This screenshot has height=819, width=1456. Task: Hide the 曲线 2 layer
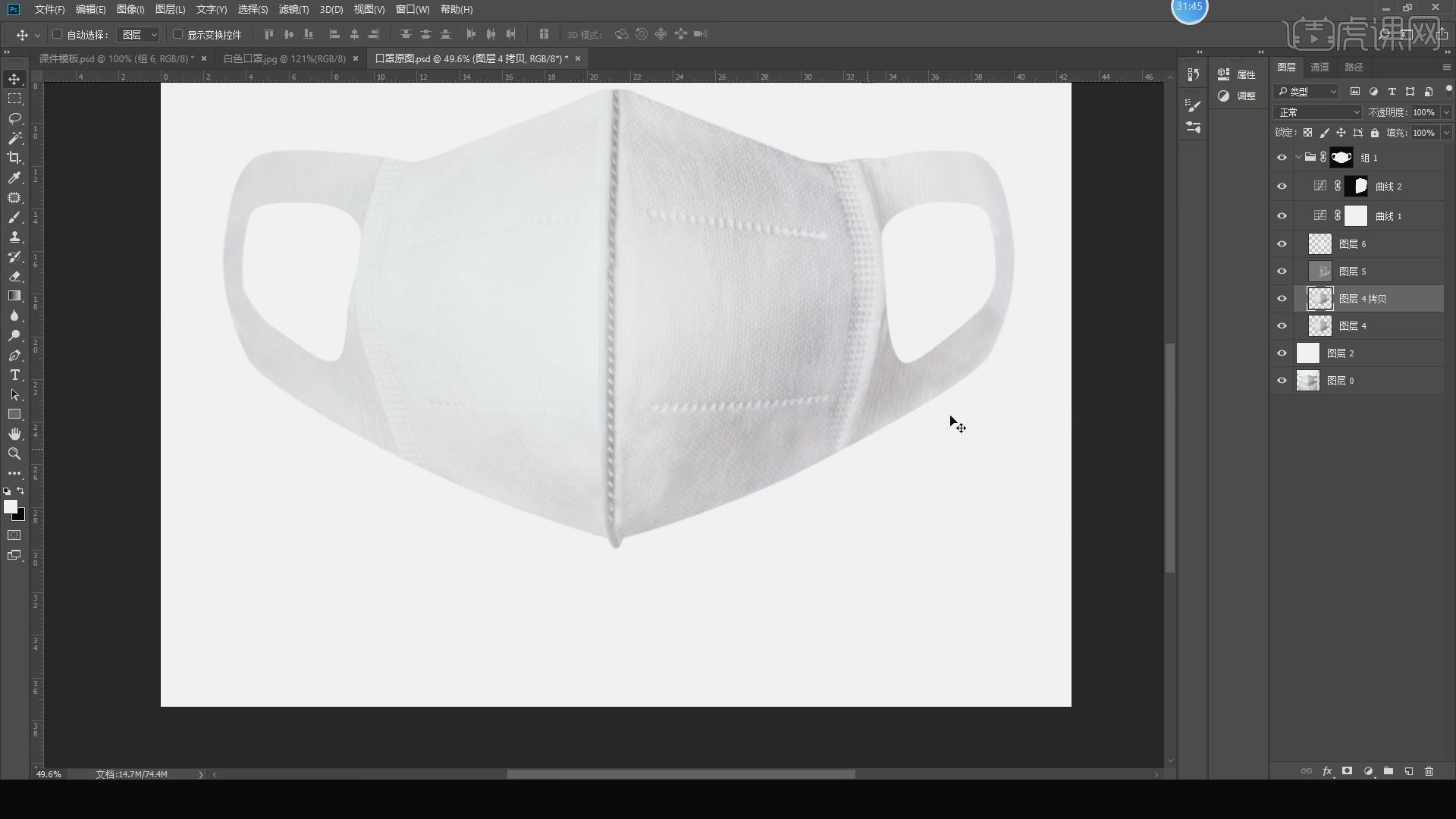point(1282,187)
